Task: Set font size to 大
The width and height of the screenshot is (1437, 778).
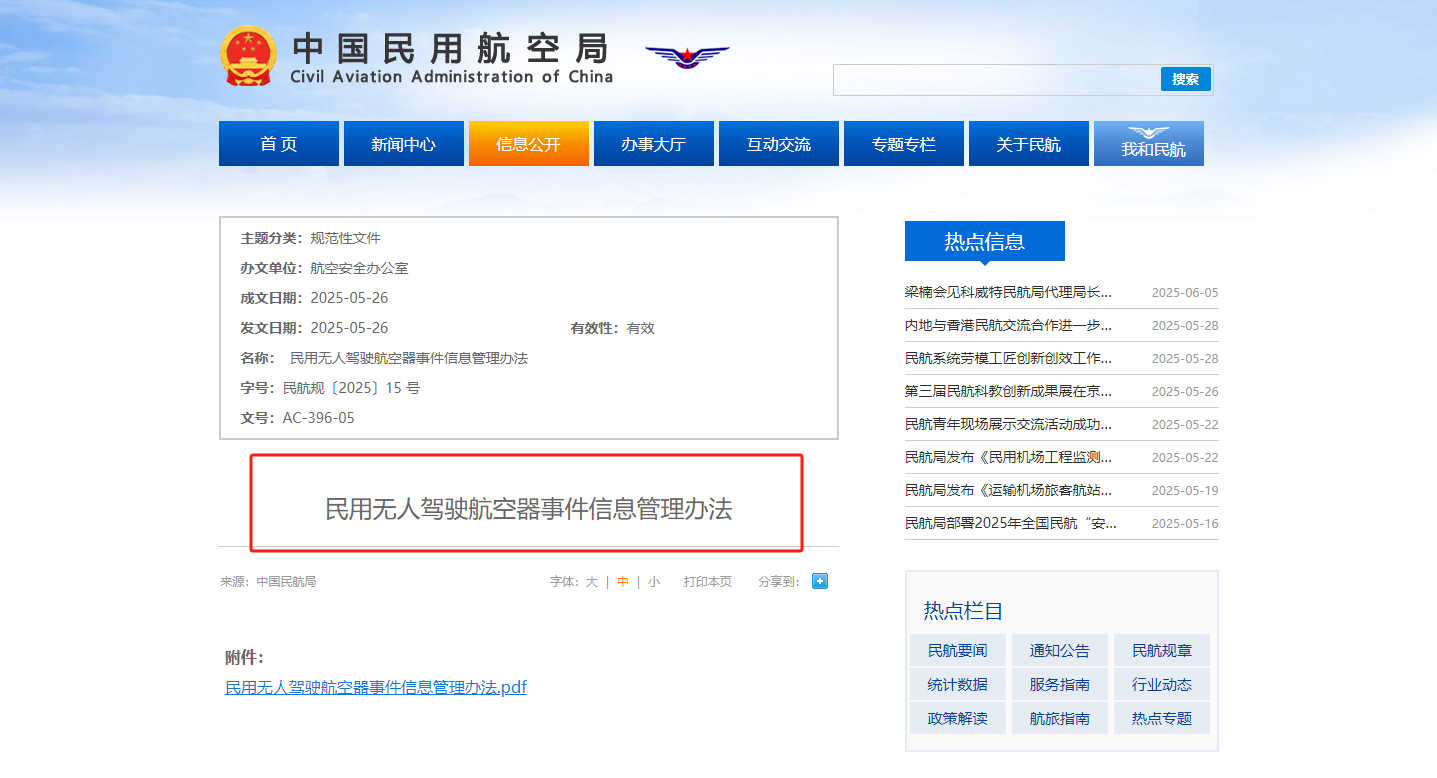Action: click(x=592, y=581)
